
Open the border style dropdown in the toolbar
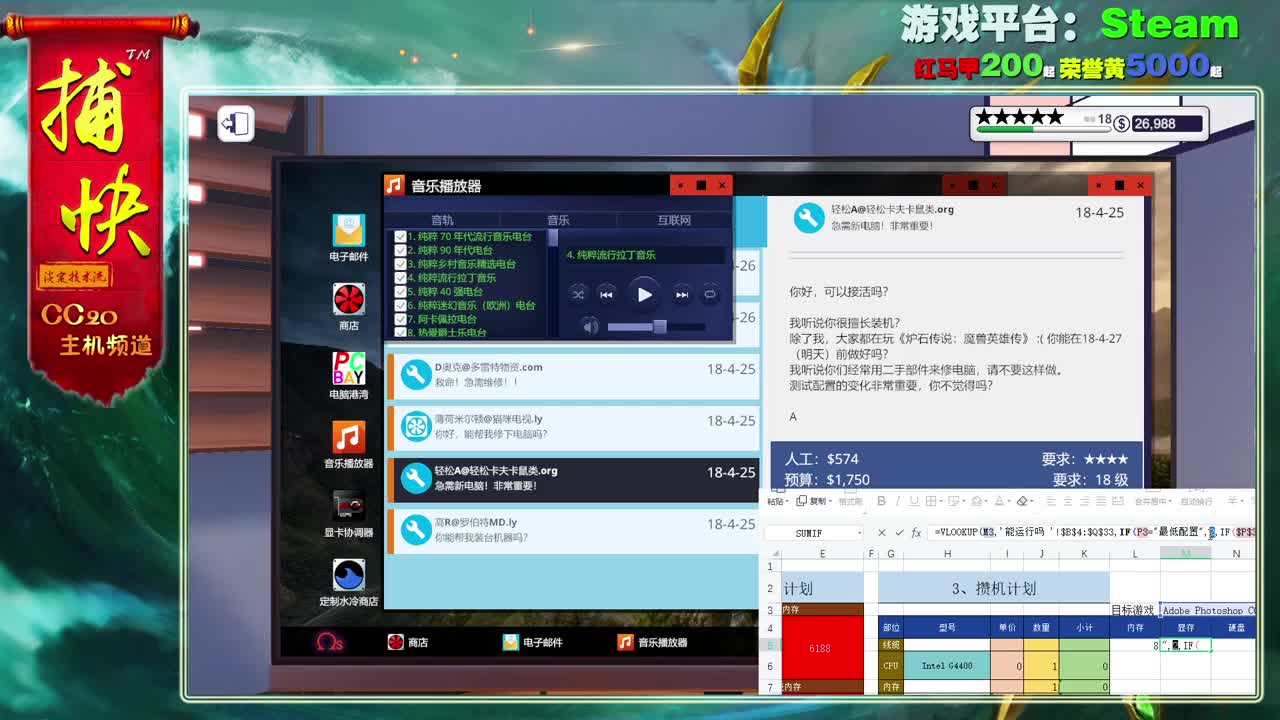940,501
